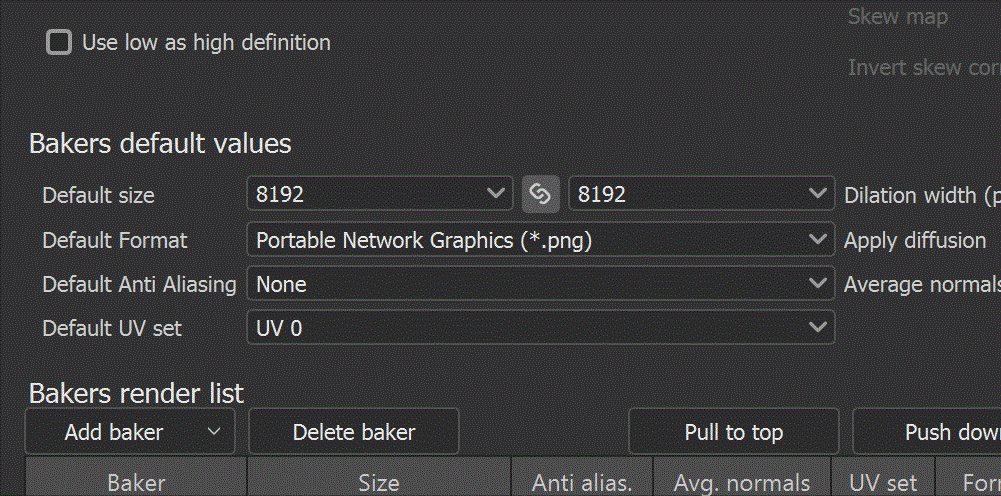
Task: Open the Default UV set dropdown
Action: click(541, 328)
